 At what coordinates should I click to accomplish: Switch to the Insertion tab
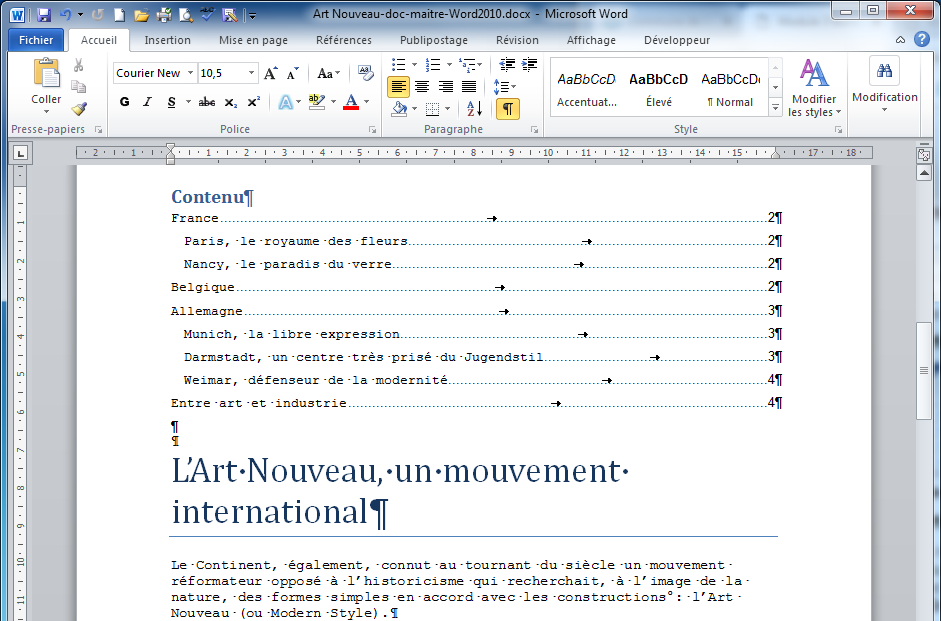[x=167, y=40]
